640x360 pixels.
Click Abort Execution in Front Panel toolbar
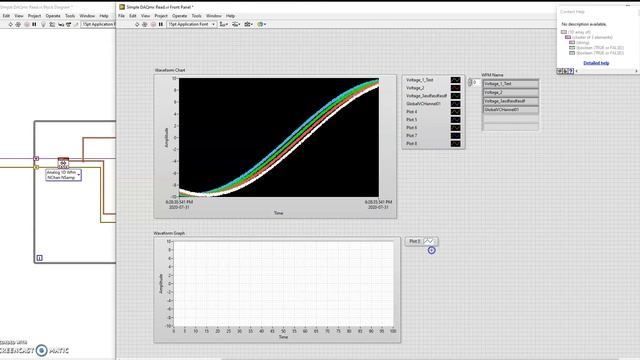coord(153,24)
